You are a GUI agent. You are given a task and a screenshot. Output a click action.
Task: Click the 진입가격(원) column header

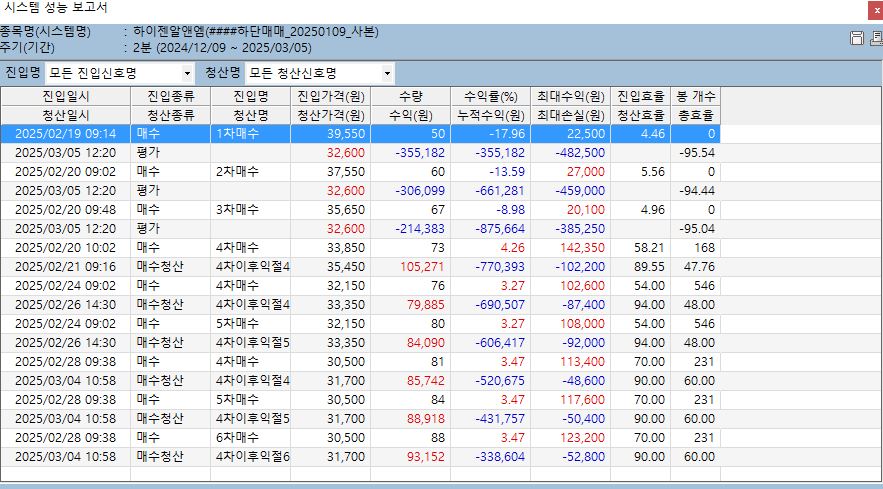coord(331,97)
